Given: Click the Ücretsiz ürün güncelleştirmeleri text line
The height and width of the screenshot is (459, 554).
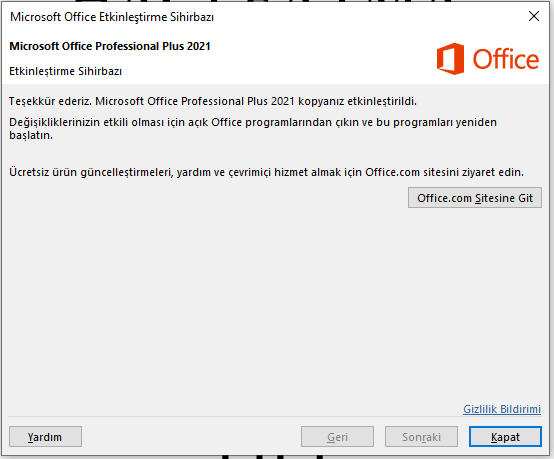Looking at the screenshot, I should (x=266, y=172).
